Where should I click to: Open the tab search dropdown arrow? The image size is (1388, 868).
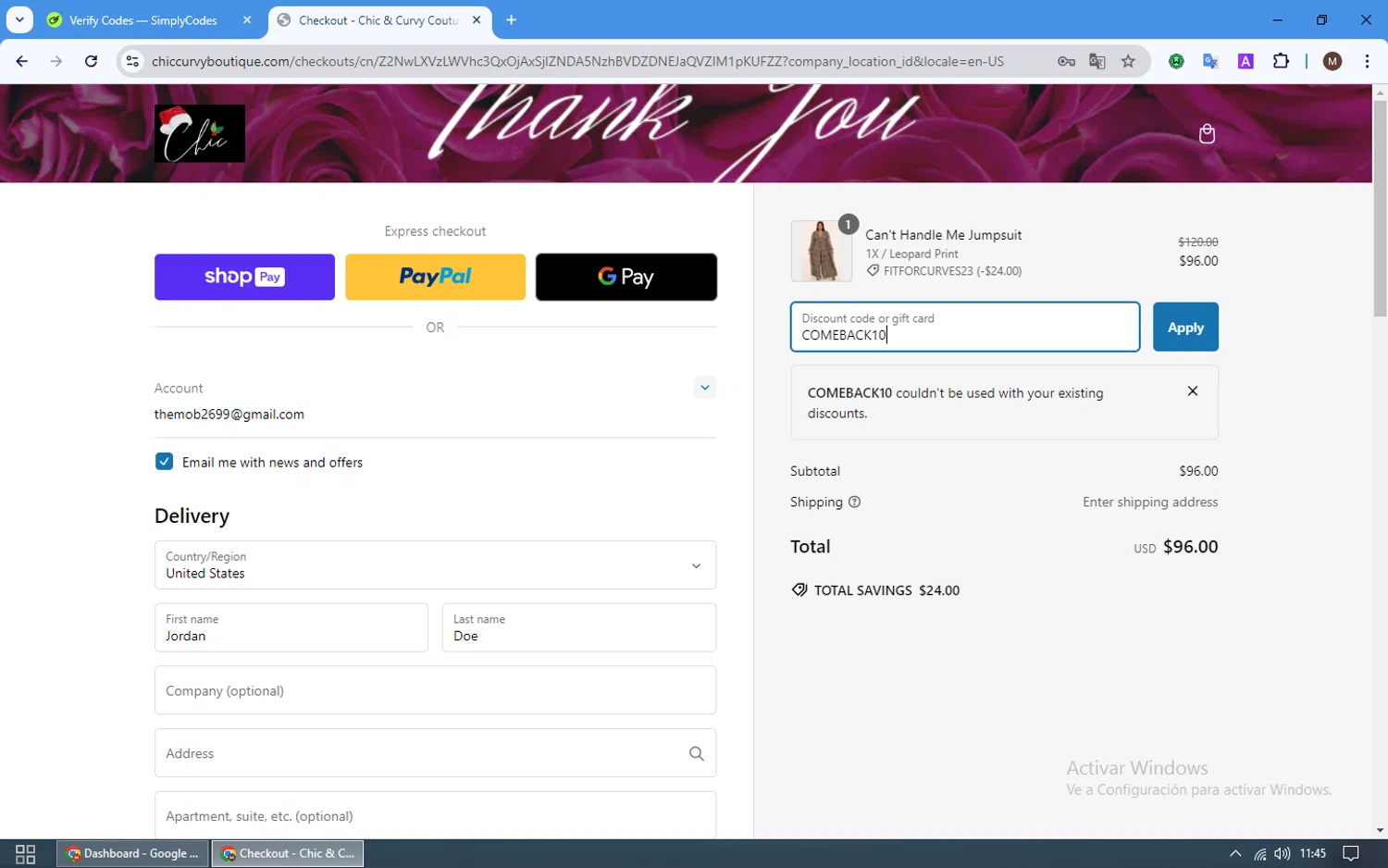pyautogui.click(x=19, y=19)
